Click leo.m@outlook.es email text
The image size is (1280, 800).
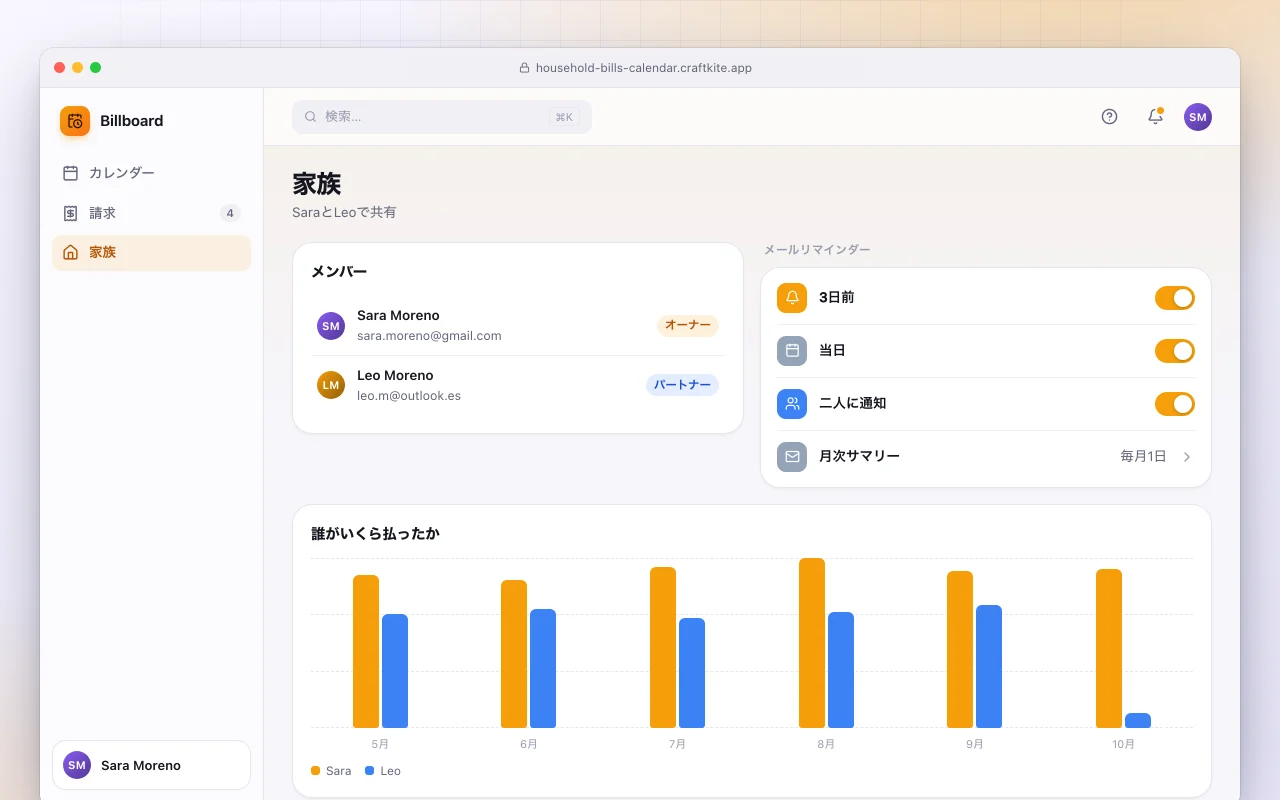tap(409, 396)
